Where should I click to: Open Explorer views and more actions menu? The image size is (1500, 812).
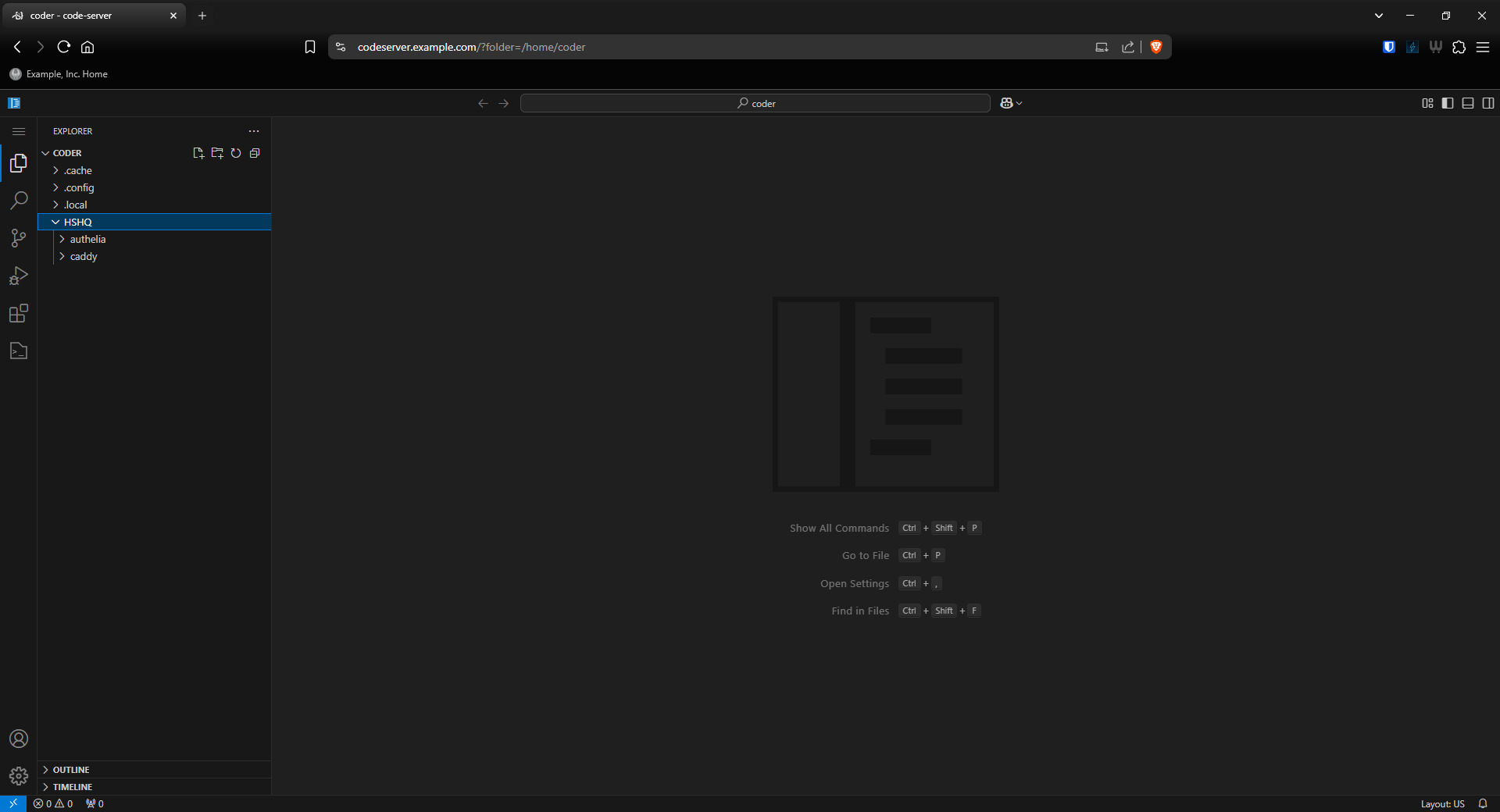[x=254, y=131]
